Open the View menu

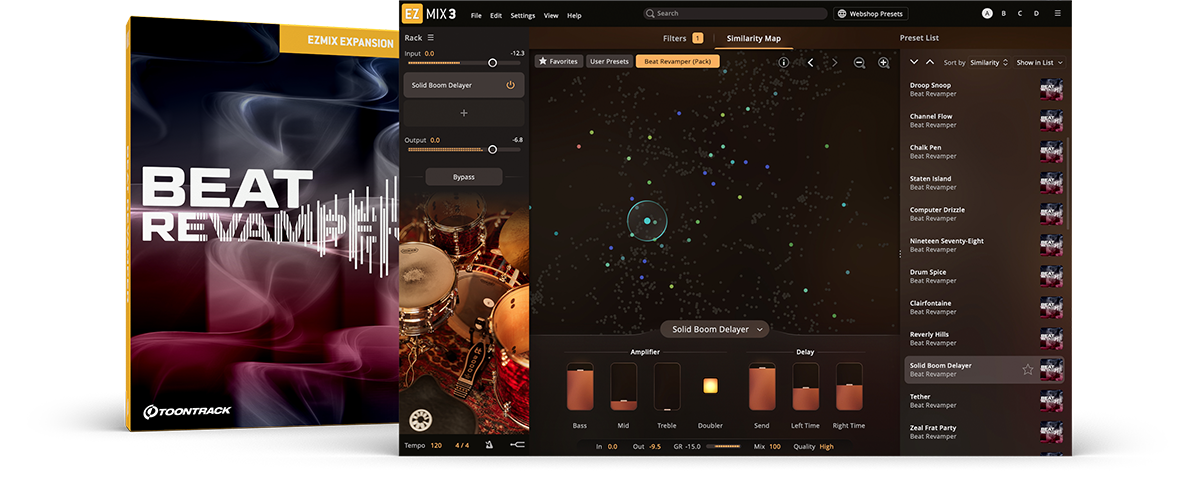pos(551,15)
